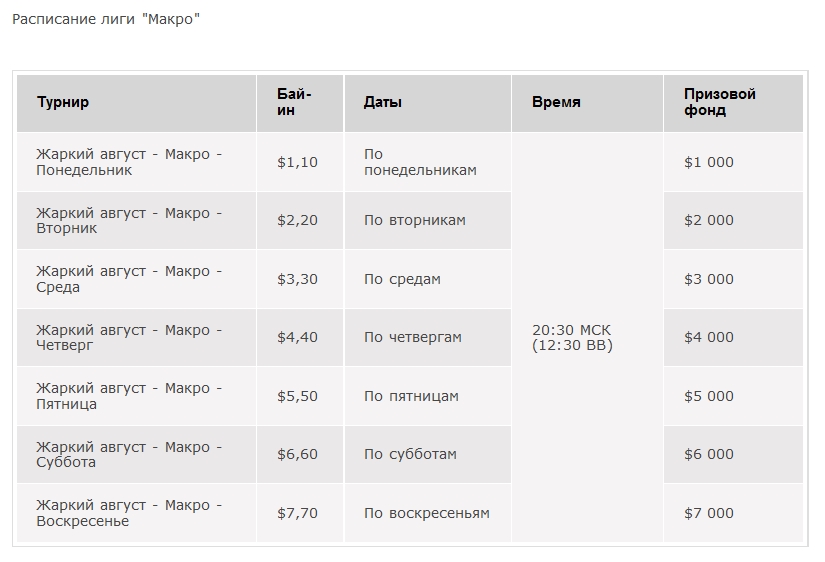This screenshot has width=825, height=562.
Task: Click the Жаркий август Макро Понедельник tournament cell
Action: (x=136, y=162)
